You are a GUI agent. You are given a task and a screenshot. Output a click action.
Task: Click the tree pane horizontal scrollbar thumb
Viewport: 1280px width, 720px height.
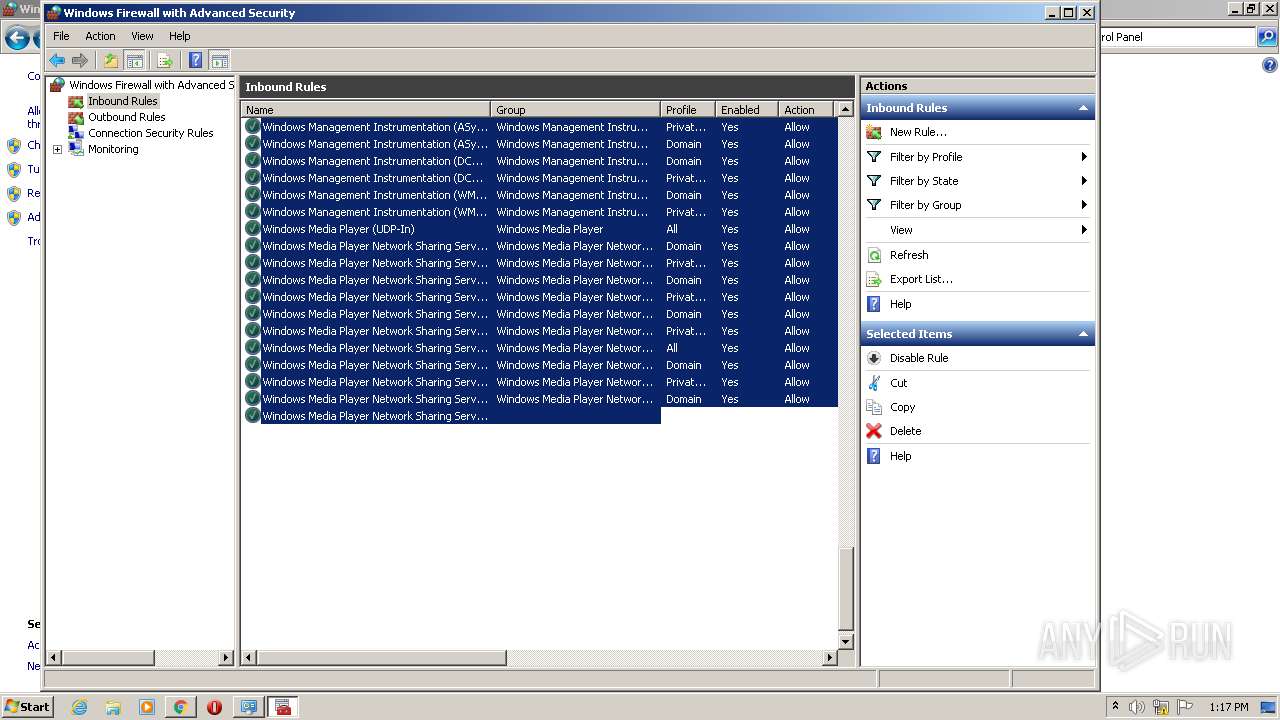[x=108, y=658]
